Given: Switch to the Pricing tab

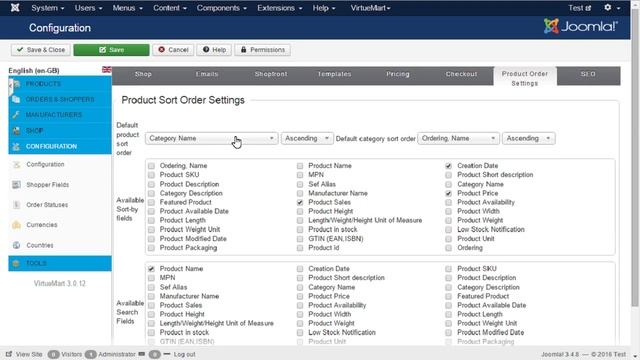Looking at the screenshot, I should pyautogui.click(x=398, y=74).
